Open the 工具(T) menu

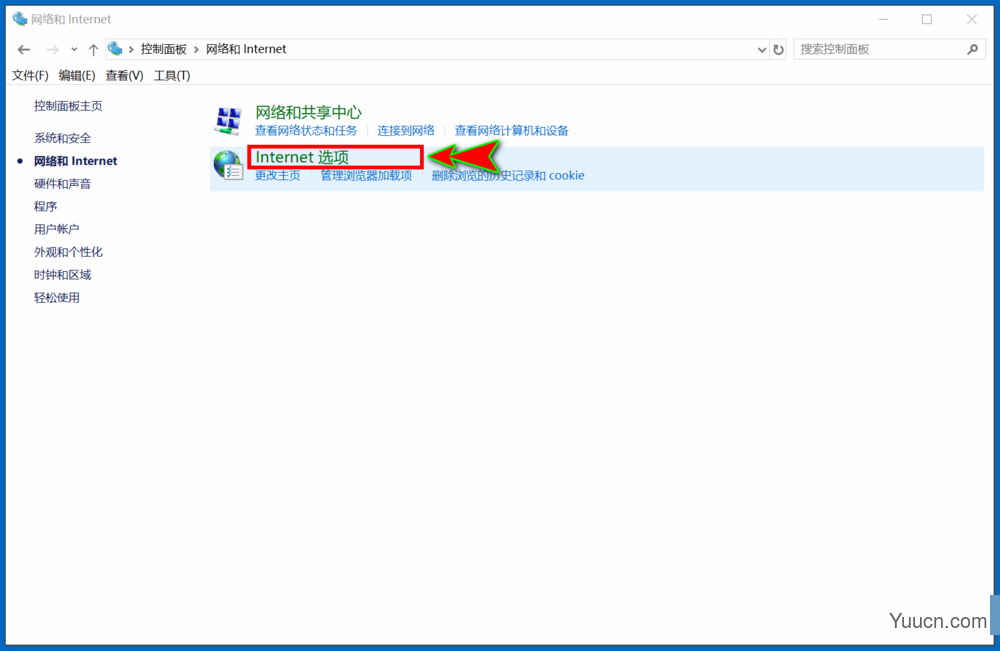coord(172,75)
